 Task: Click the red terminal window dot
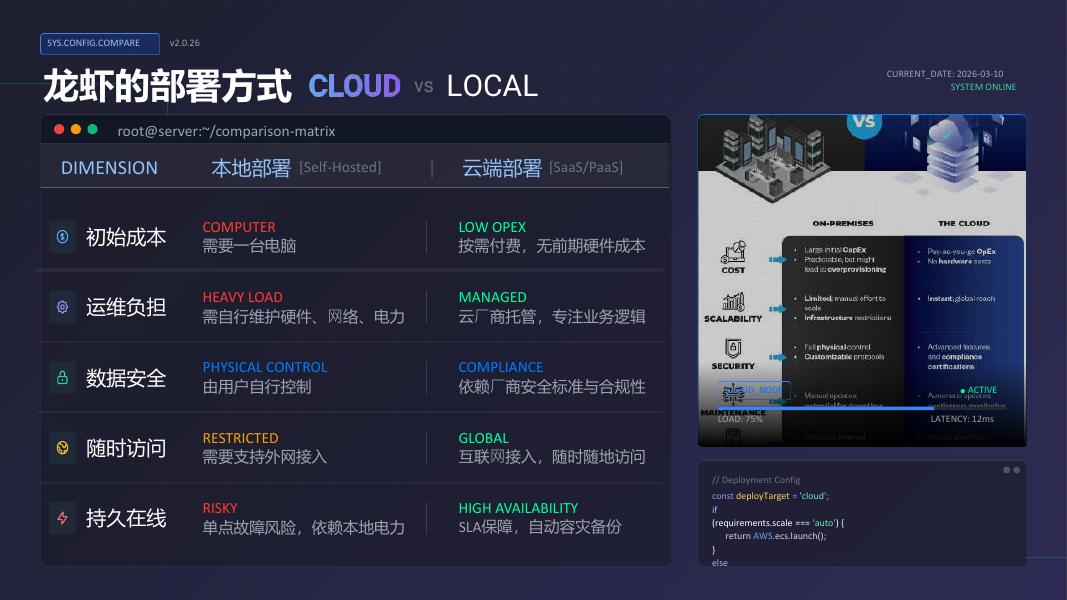coord(59,129)
